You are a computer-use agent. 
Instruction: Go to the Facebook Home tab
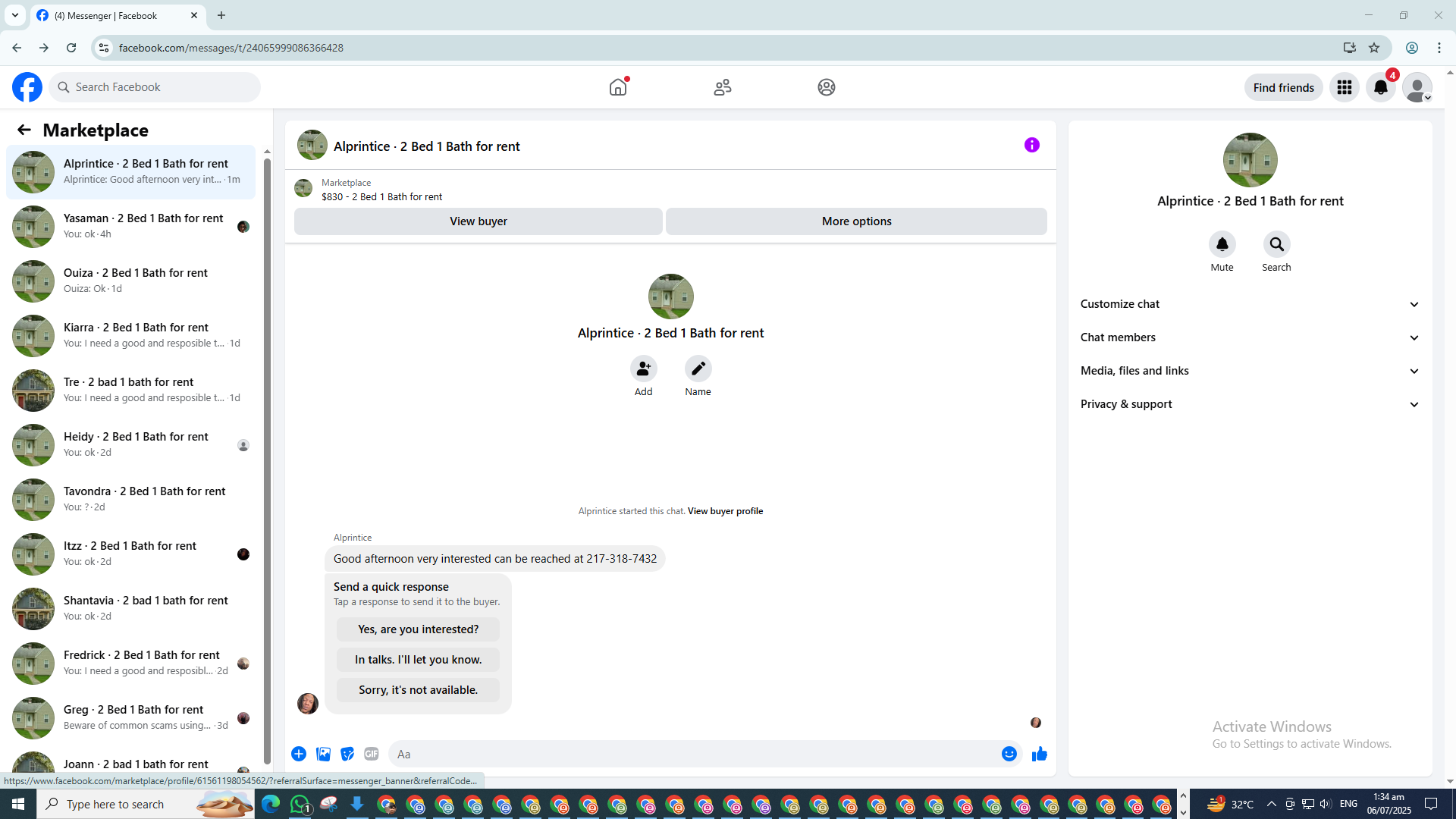(618, 87)
